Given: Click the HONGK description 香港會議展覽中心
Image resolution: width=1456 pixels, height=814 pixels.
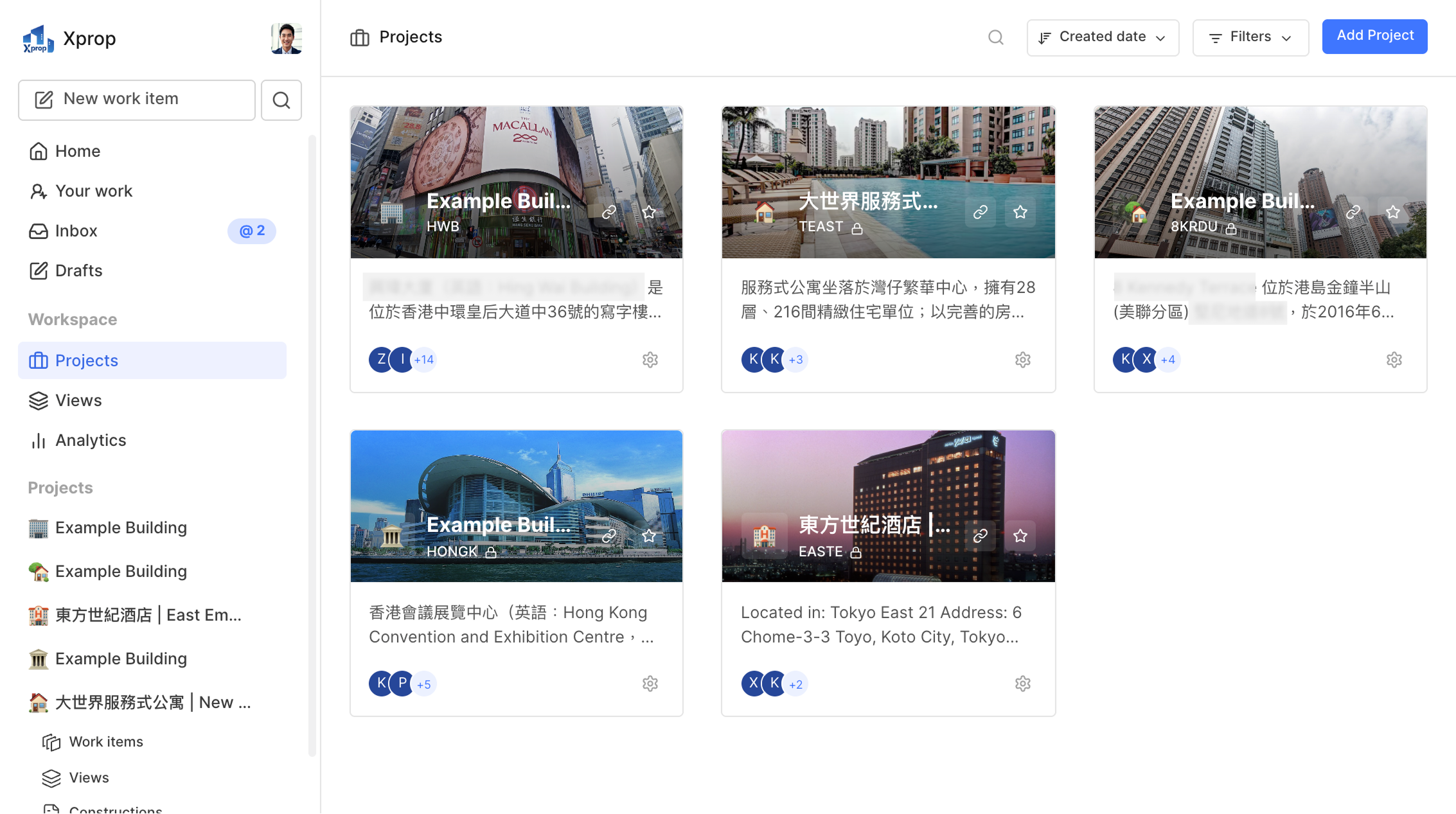Looking at the screenshot, I should click(511, 624).
